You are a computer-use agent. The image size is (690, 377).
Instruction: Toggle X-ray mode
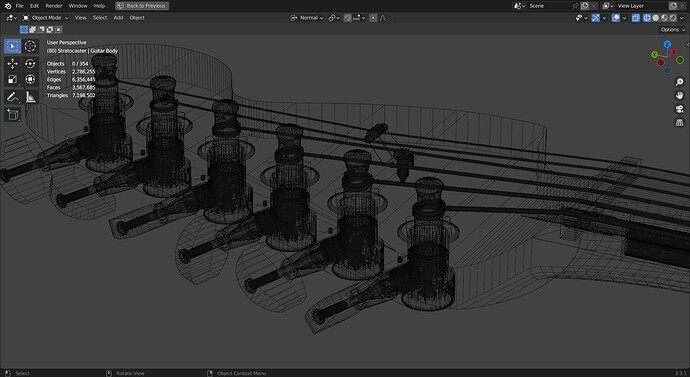pyautogui.click(x=636, y=18)
